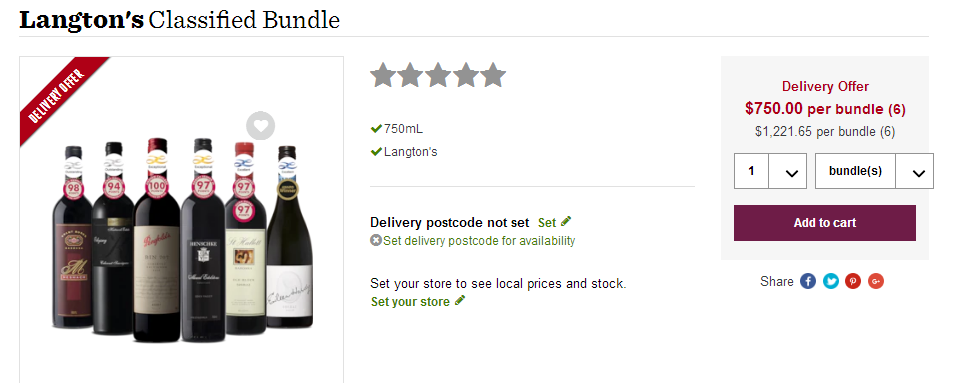972x383 pixels.
Task: Share on Google Plus
Action: click(875, 281)
